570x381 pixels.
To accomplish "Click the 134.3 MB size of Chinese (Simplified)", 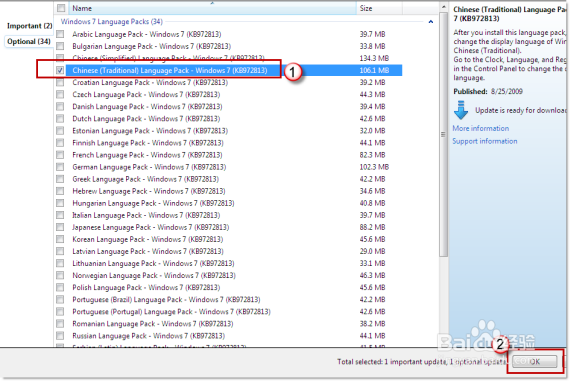I will coord(374,58).
